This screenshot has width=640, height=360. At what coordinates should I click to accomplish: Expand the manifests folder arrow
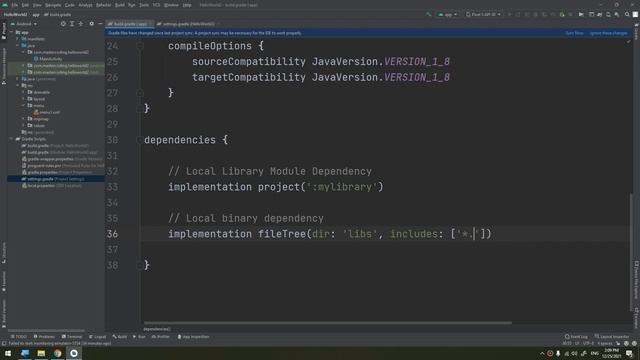point(18,39)
